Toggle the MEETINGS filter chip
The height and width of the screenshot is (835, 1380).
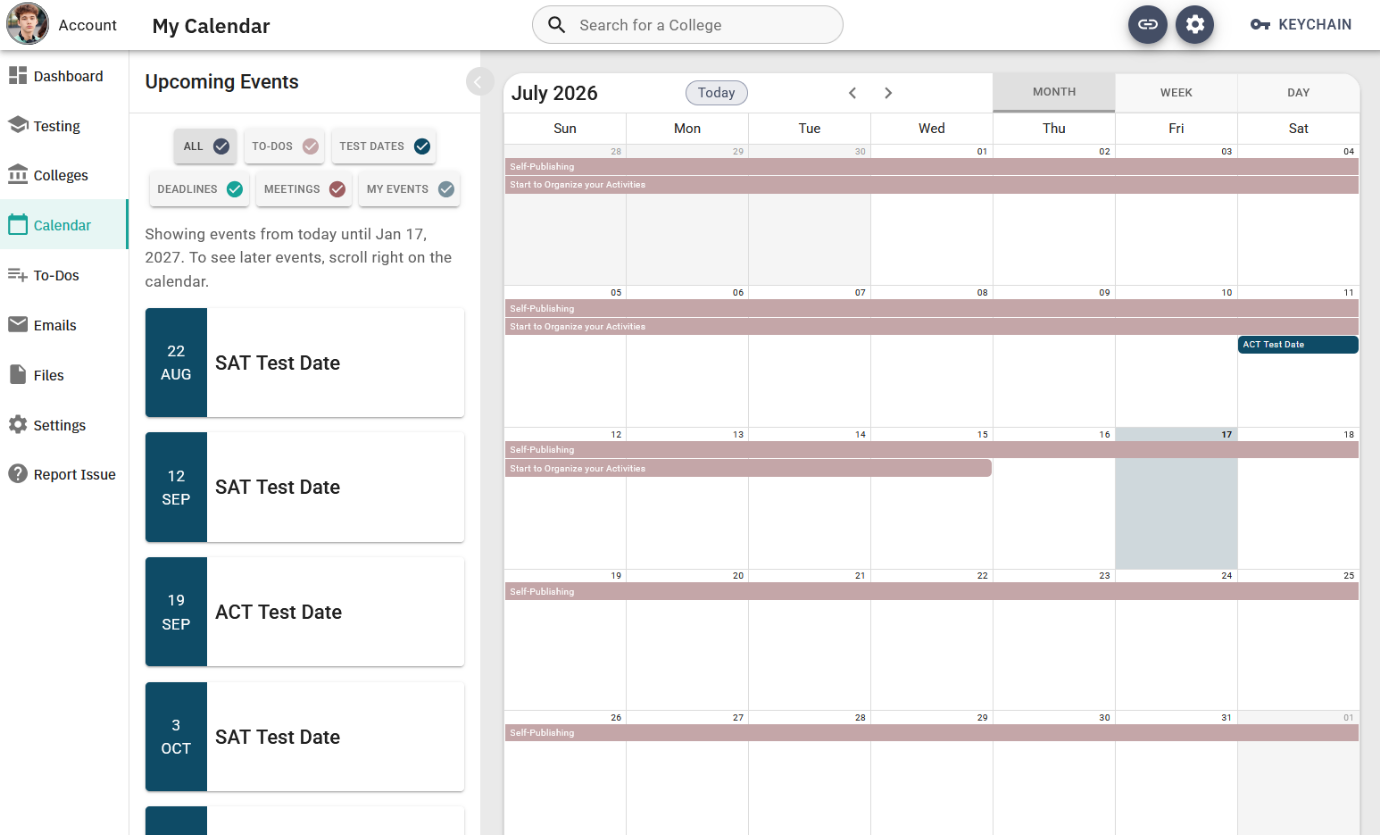304,189
